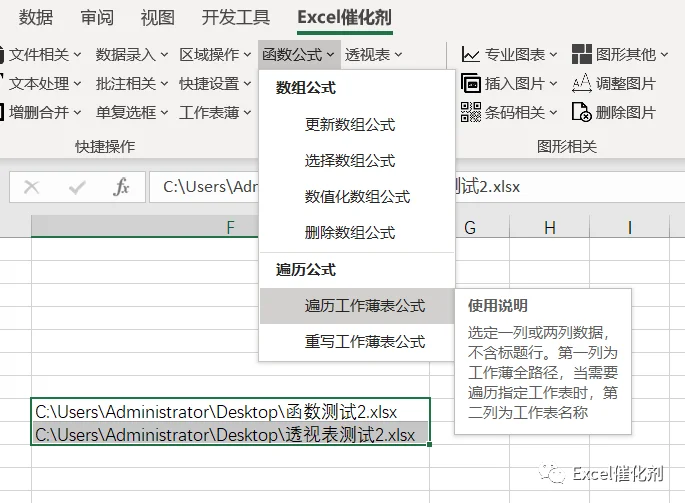Click the 插入图片 picture icon

click(x=471, y=83)
